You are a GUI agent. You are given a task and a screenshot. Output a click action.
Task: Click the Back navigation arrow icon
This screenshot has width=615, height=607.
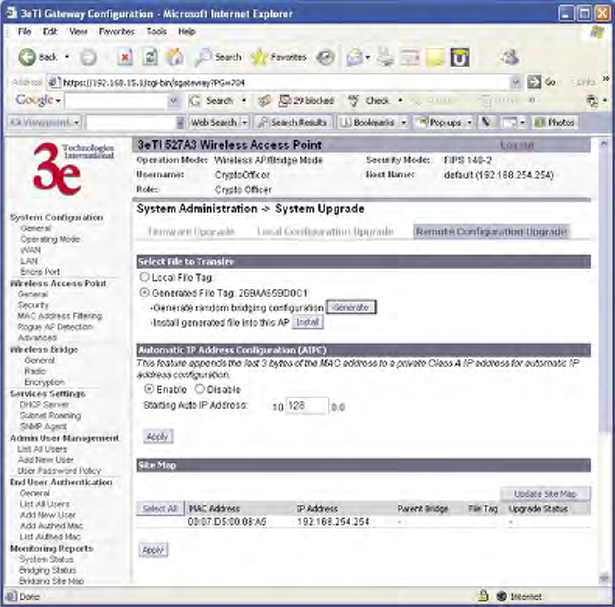click(27, 57)
